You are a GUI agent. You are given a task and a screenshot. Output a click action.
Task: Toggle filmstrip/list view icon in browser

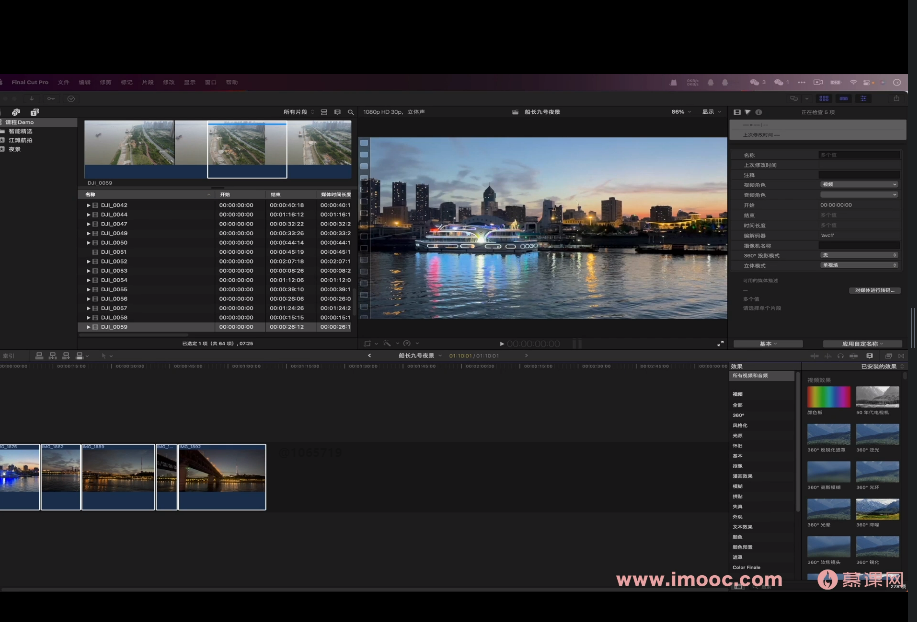click(x=324, y=112)
